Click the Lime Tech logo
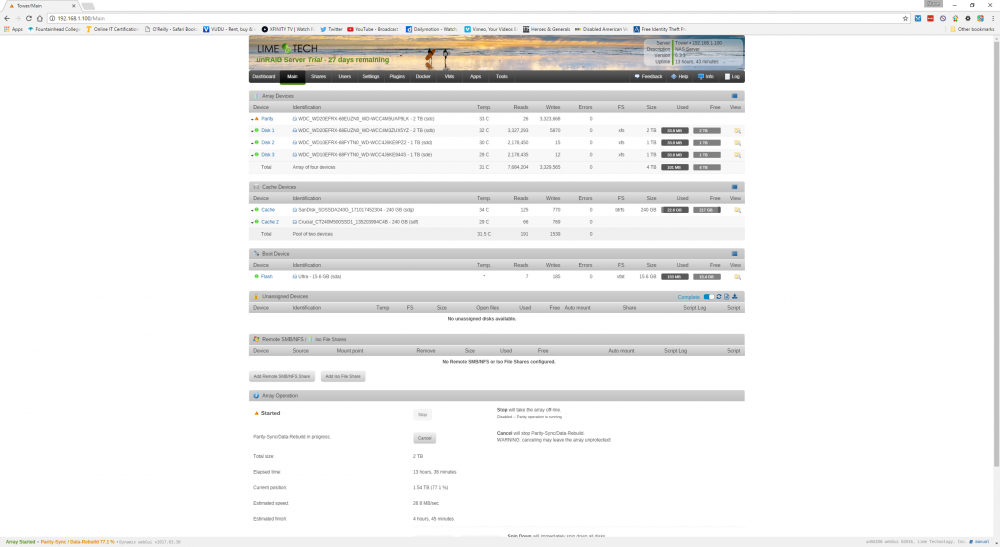1000x547 pixels. [x=287, y=48]
